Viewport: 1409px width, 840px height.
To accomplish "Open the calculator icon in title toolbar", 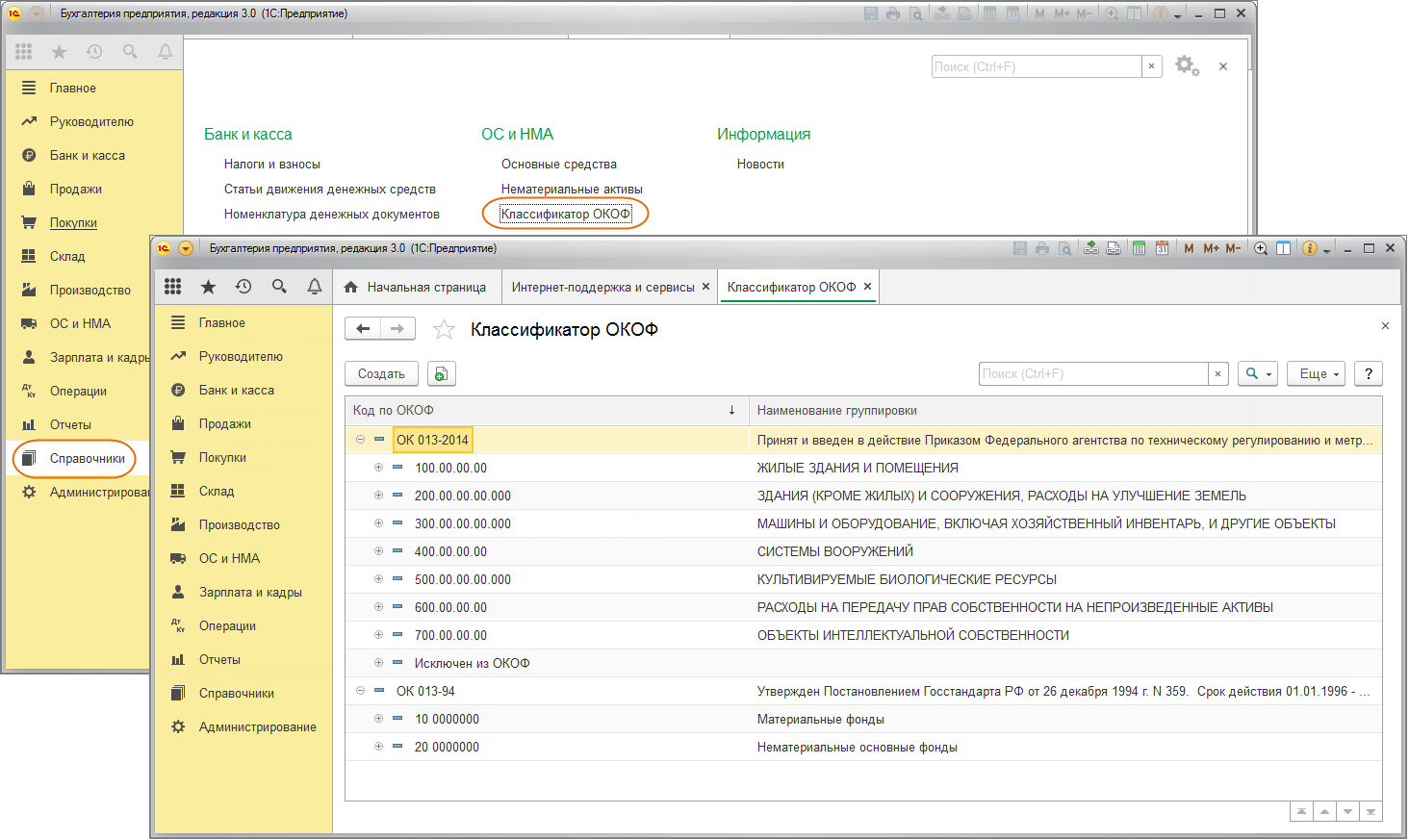I will coord(1139,248).
